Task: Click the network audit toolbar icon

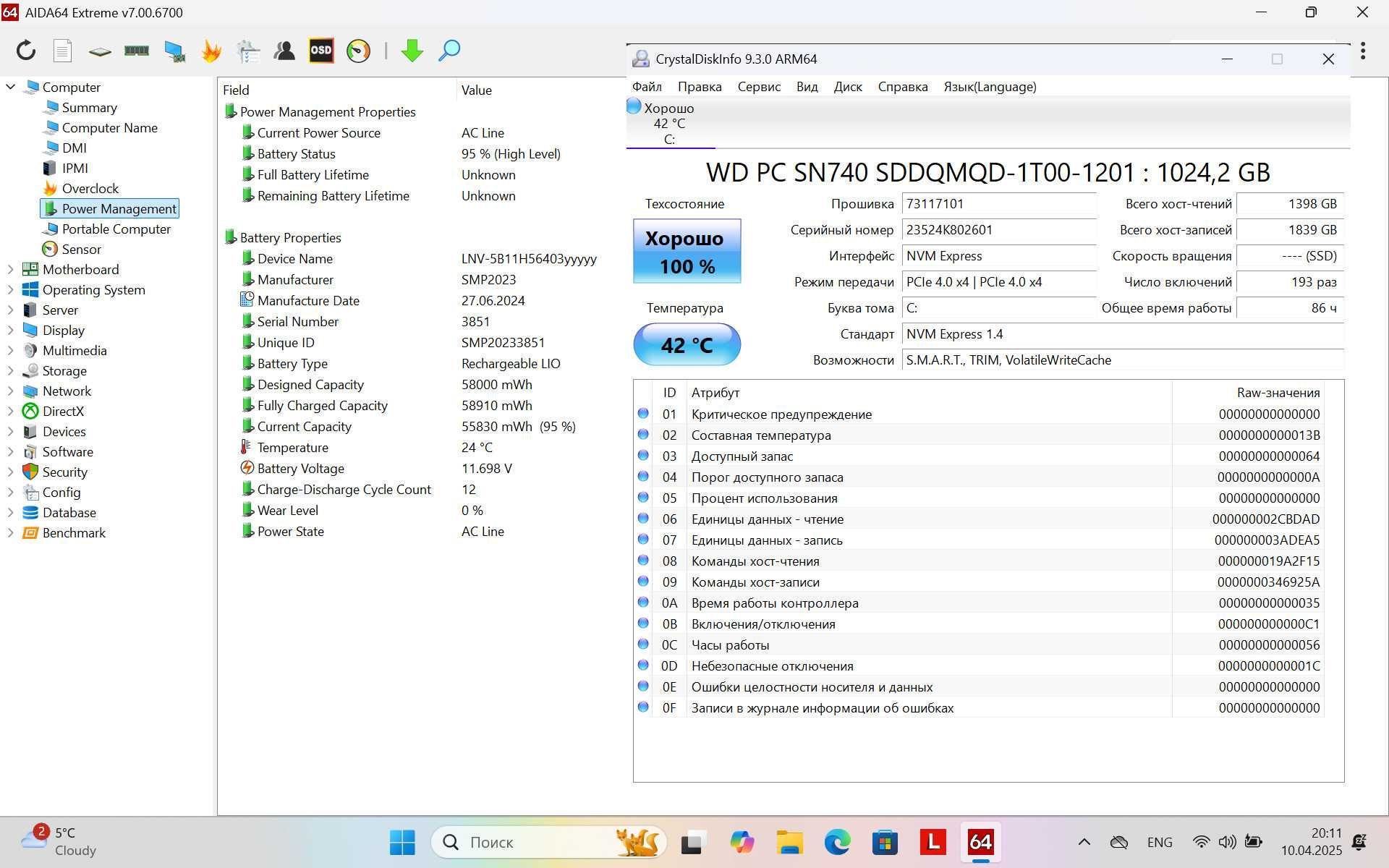Action: click(x=248, y=51)
